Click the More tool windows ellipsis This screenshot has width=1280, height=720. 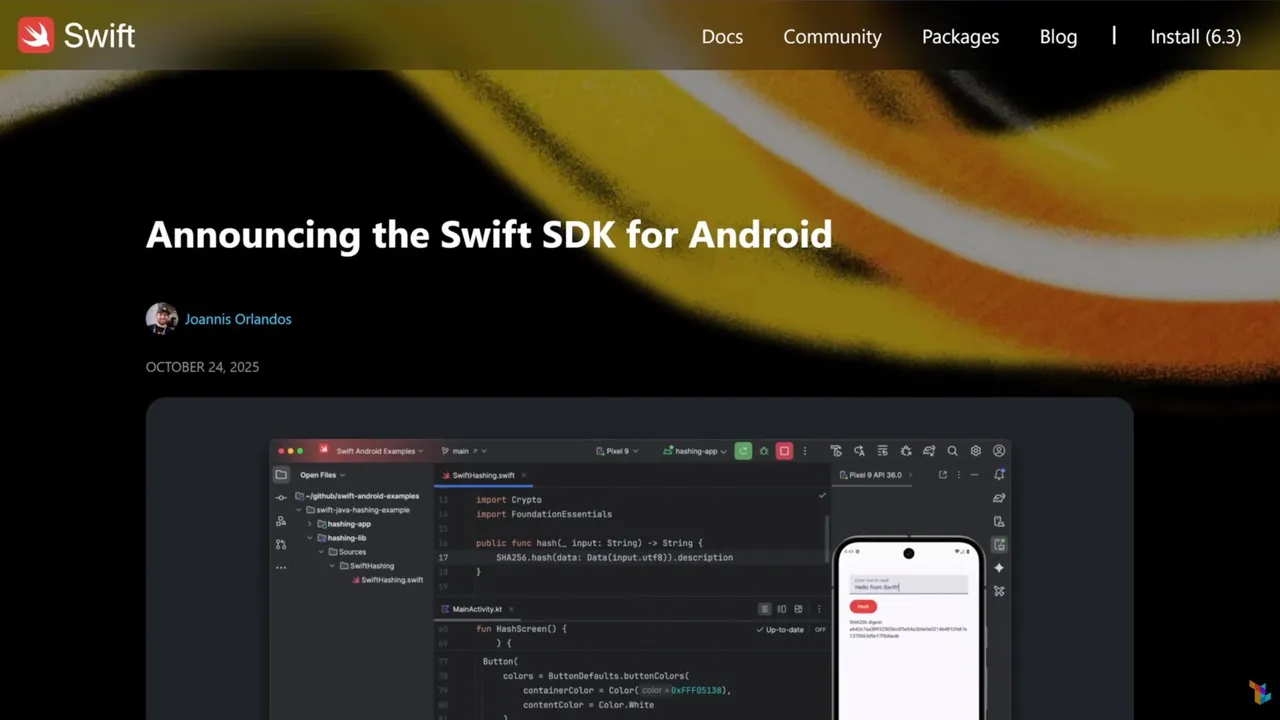tap(281, 567)
